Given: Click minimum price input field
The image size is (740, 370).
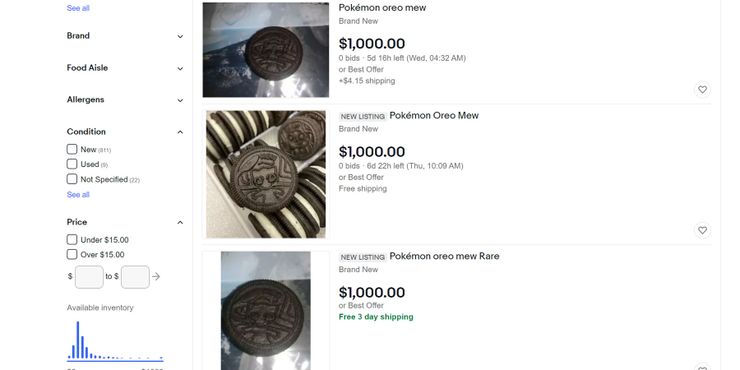Looking at the screenshot, I should [x=89, y=277].
